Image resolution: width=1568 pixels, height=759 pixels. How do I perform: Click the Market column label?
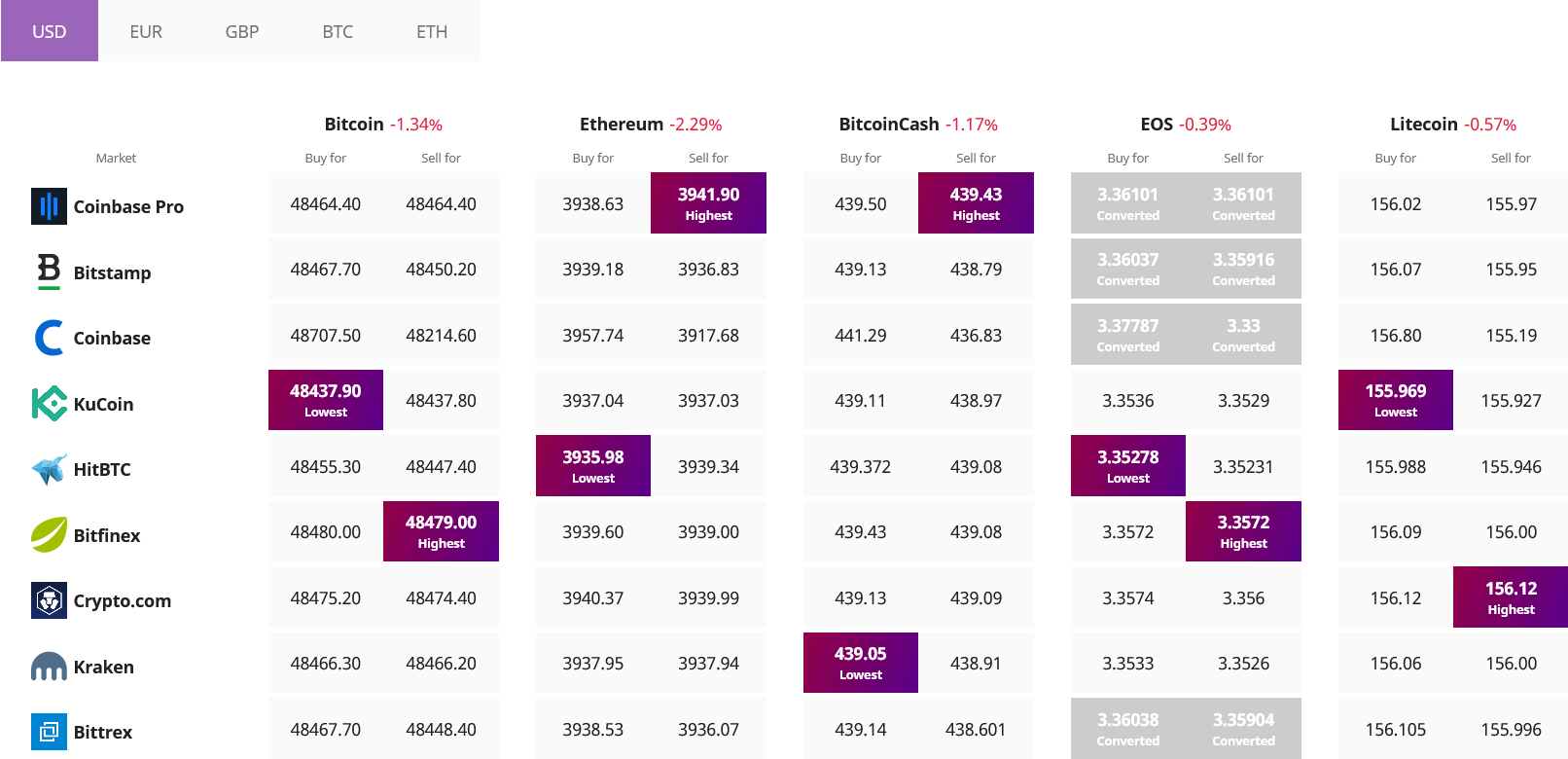coord(116,158)
